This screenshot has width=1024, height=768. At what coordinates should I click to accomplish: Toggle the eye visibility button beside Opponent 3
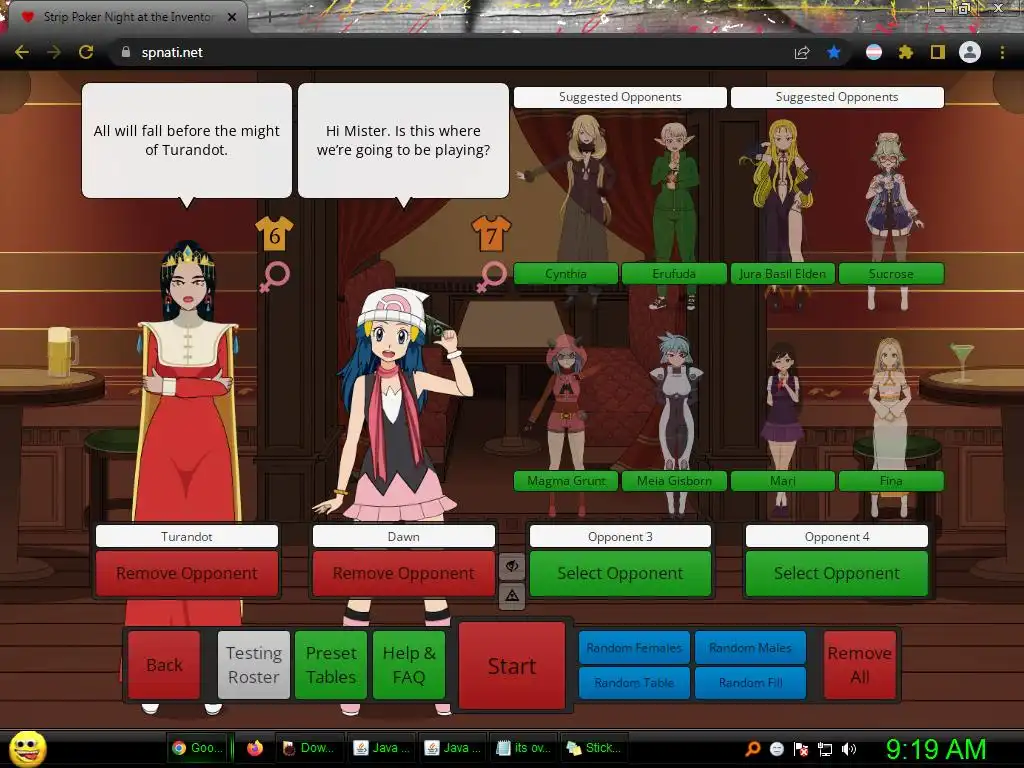pyautogui.click(x=512, y=566)
